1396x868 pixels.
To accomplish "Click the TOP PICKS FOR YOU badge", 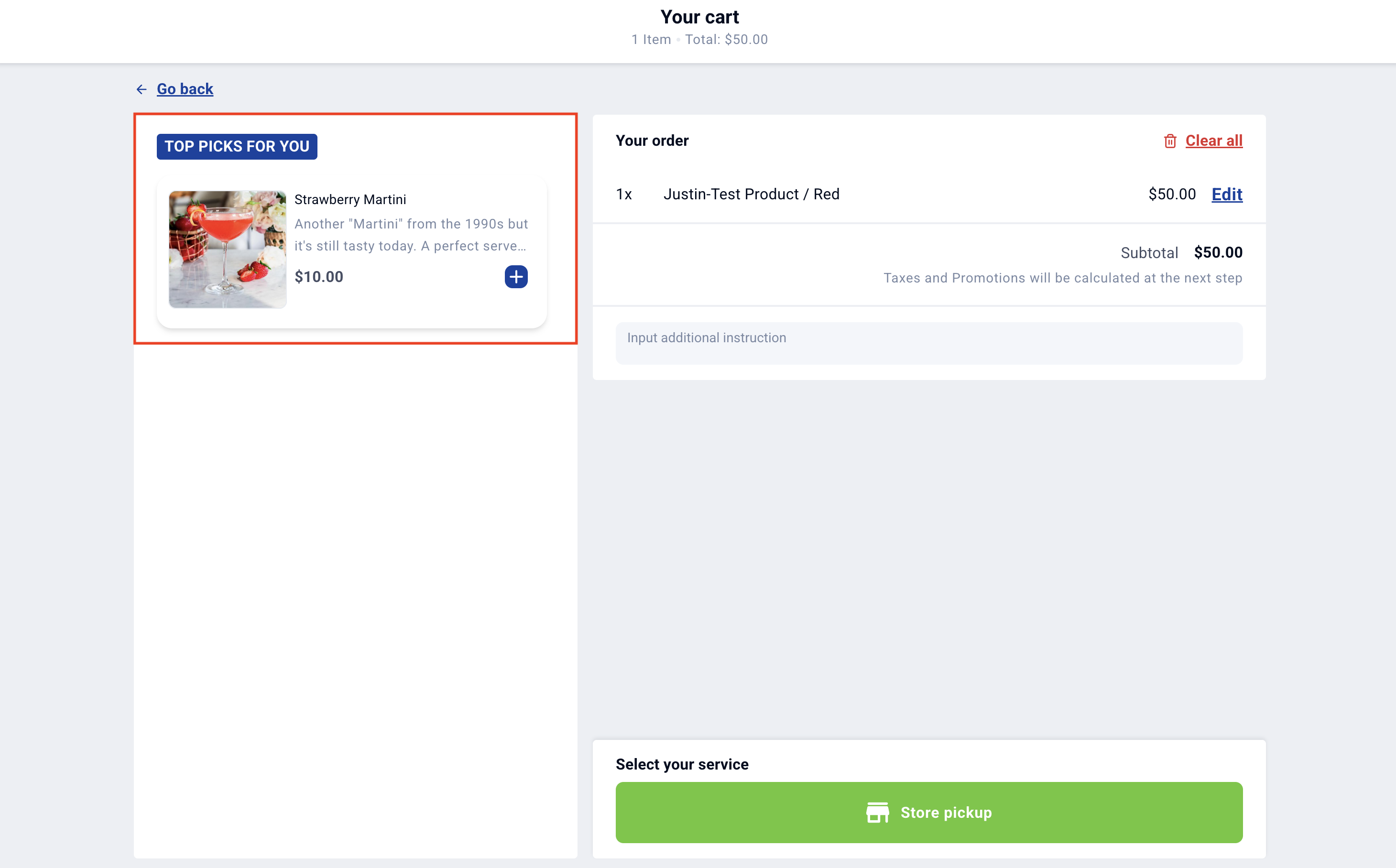I will [x=237, y=146].
